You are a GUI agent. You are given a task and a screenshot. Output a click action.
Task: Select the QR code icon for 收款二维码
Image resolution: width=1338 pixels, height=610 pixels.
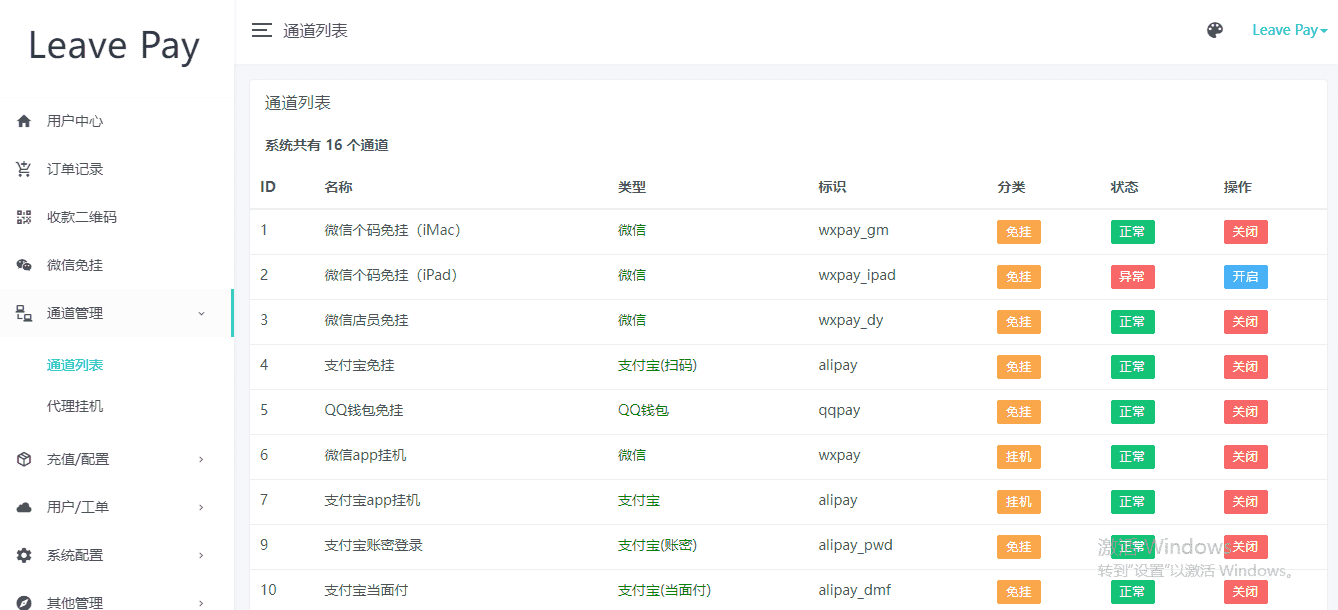click(x=24, y=217)
